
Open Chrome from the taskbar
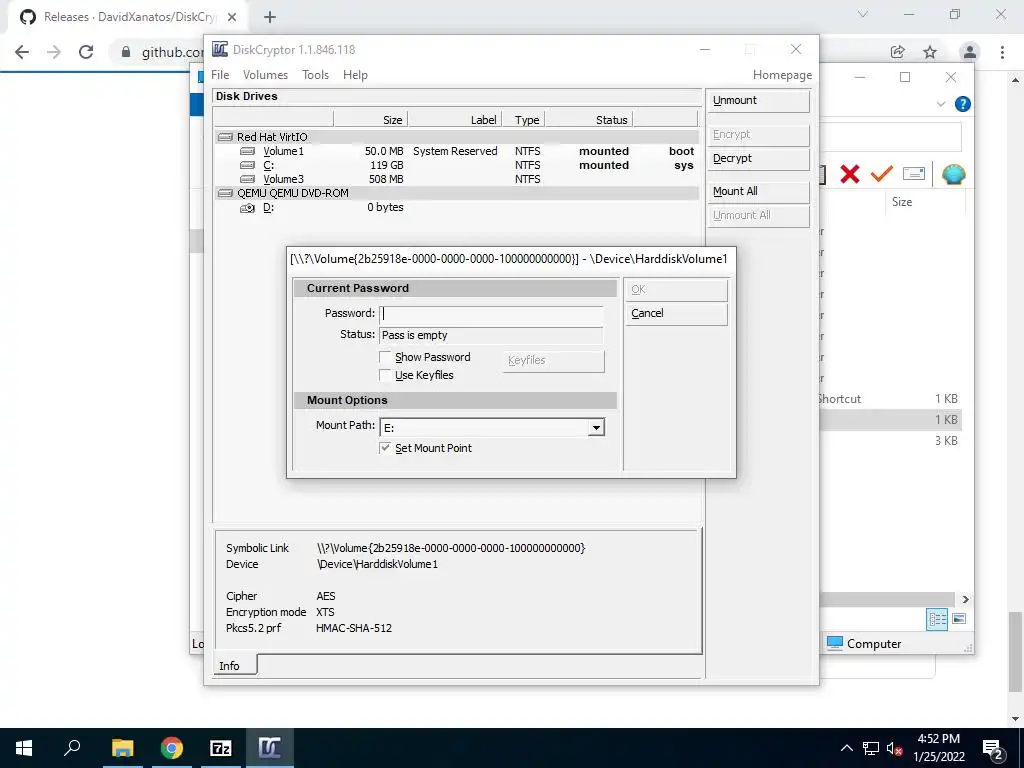(x=172, y=748)
